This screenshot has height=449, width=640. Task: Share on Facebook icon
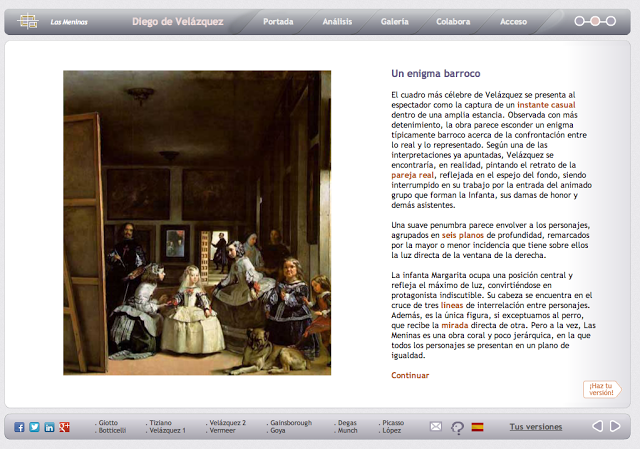tap(19, 427)
